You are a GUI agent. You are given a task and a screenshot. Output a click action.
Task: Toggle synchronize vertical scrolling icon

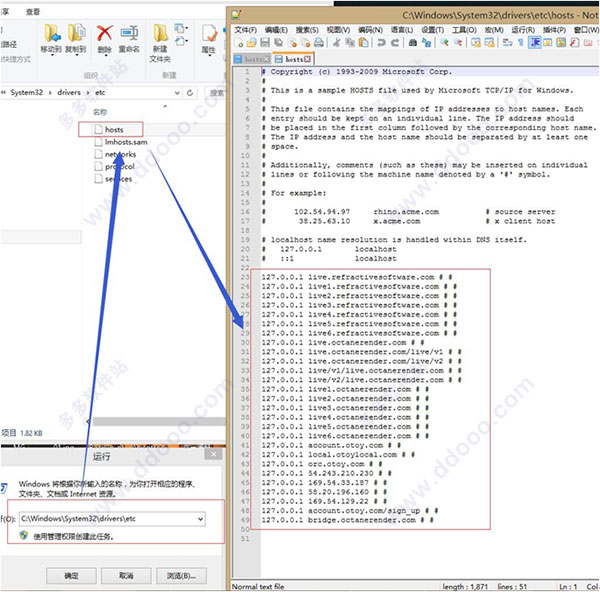(476, 43)
